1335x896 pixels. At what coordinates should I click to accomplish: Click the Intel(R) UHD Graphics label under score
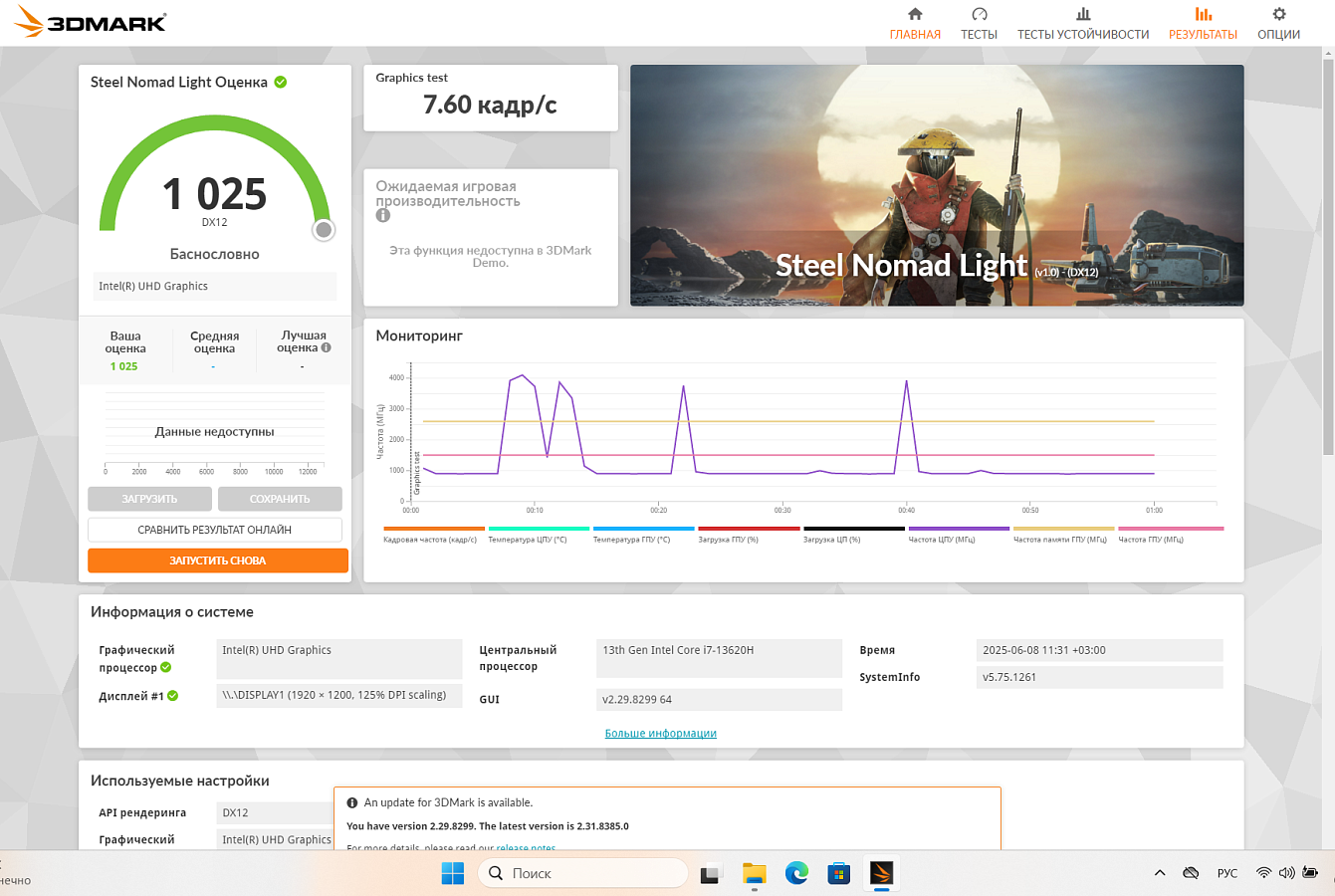(x=215, y=286)
